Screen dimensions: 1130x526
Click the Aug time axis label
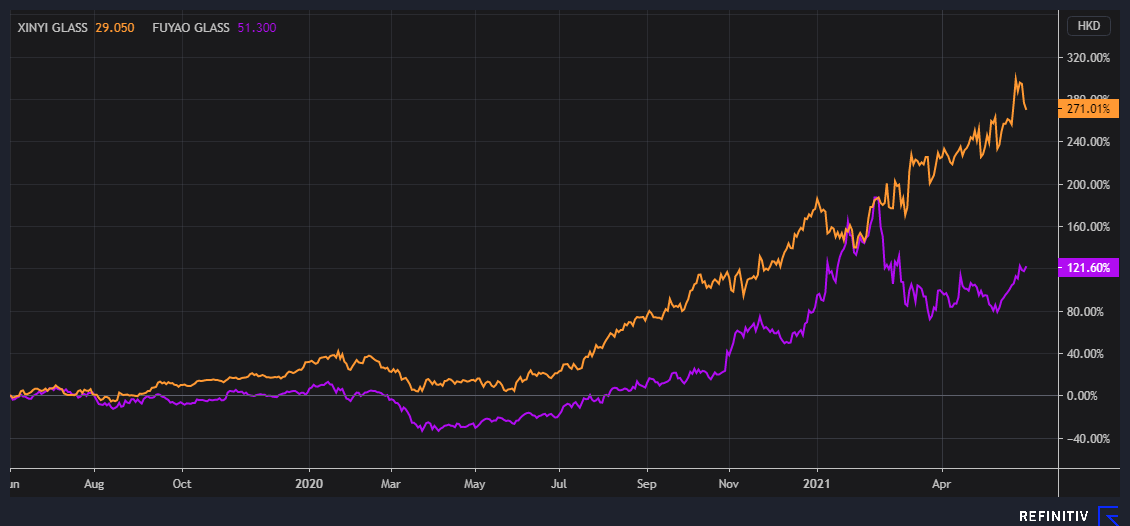(94, 486)
